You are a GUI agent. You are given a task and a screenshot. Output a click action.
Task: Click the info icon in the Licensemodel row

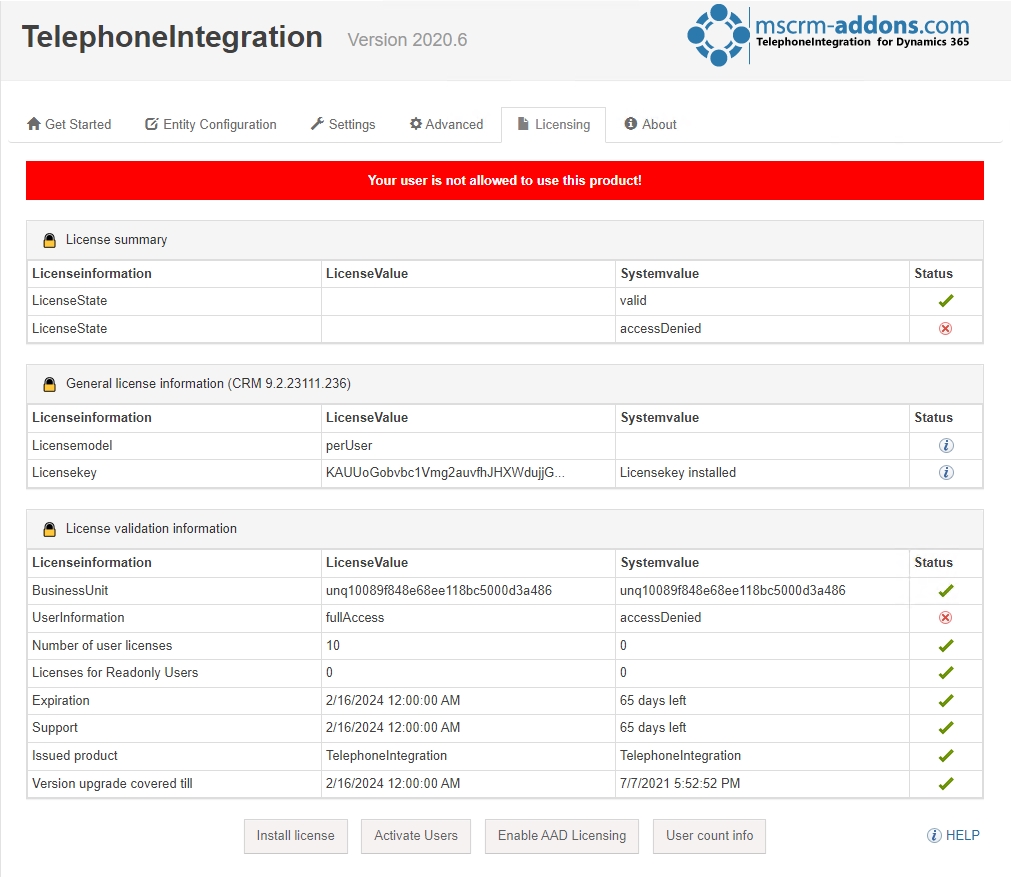(946, 446)
